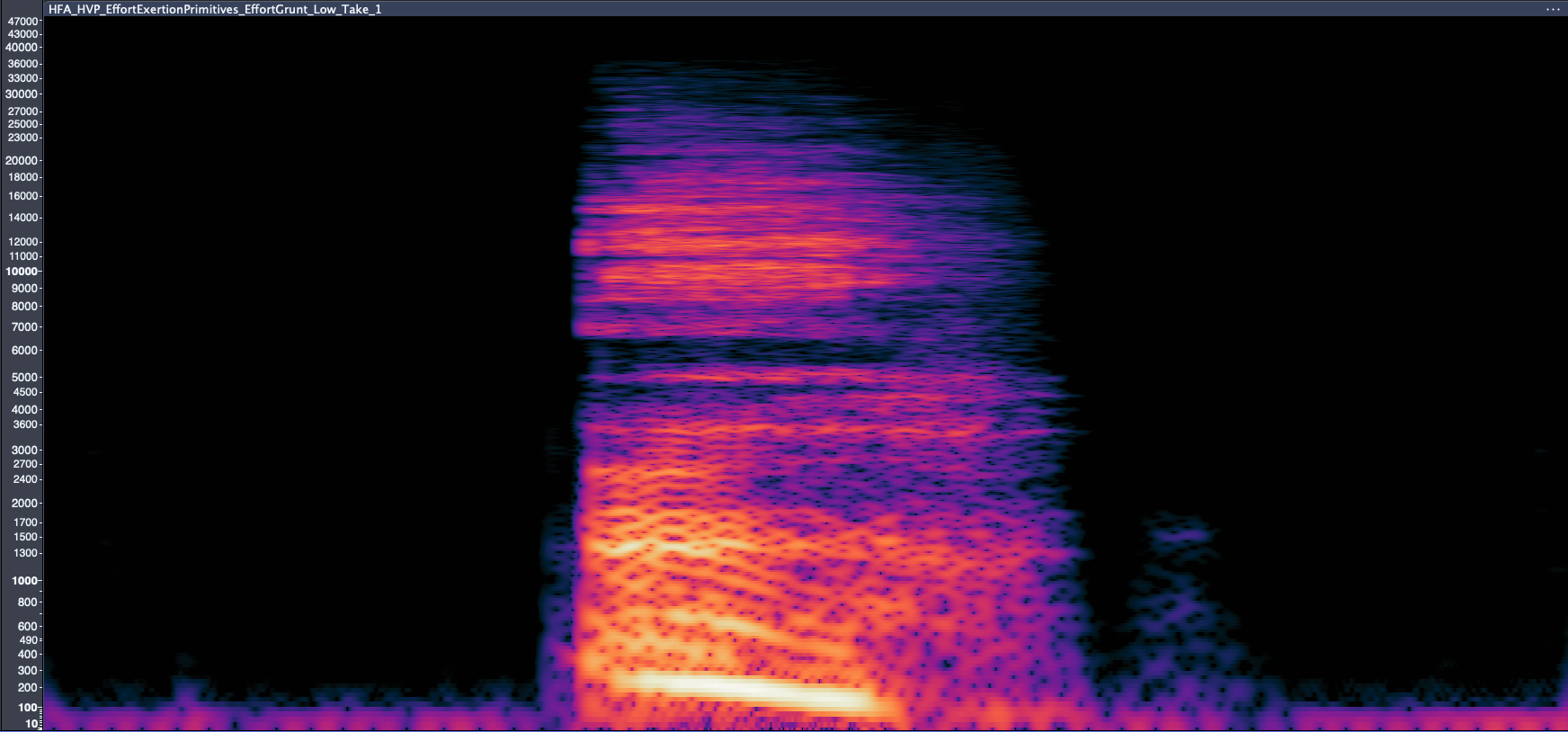Click the 36000 frequency label
This screenshot has height=732, width=1568.
tap(22, 64)
